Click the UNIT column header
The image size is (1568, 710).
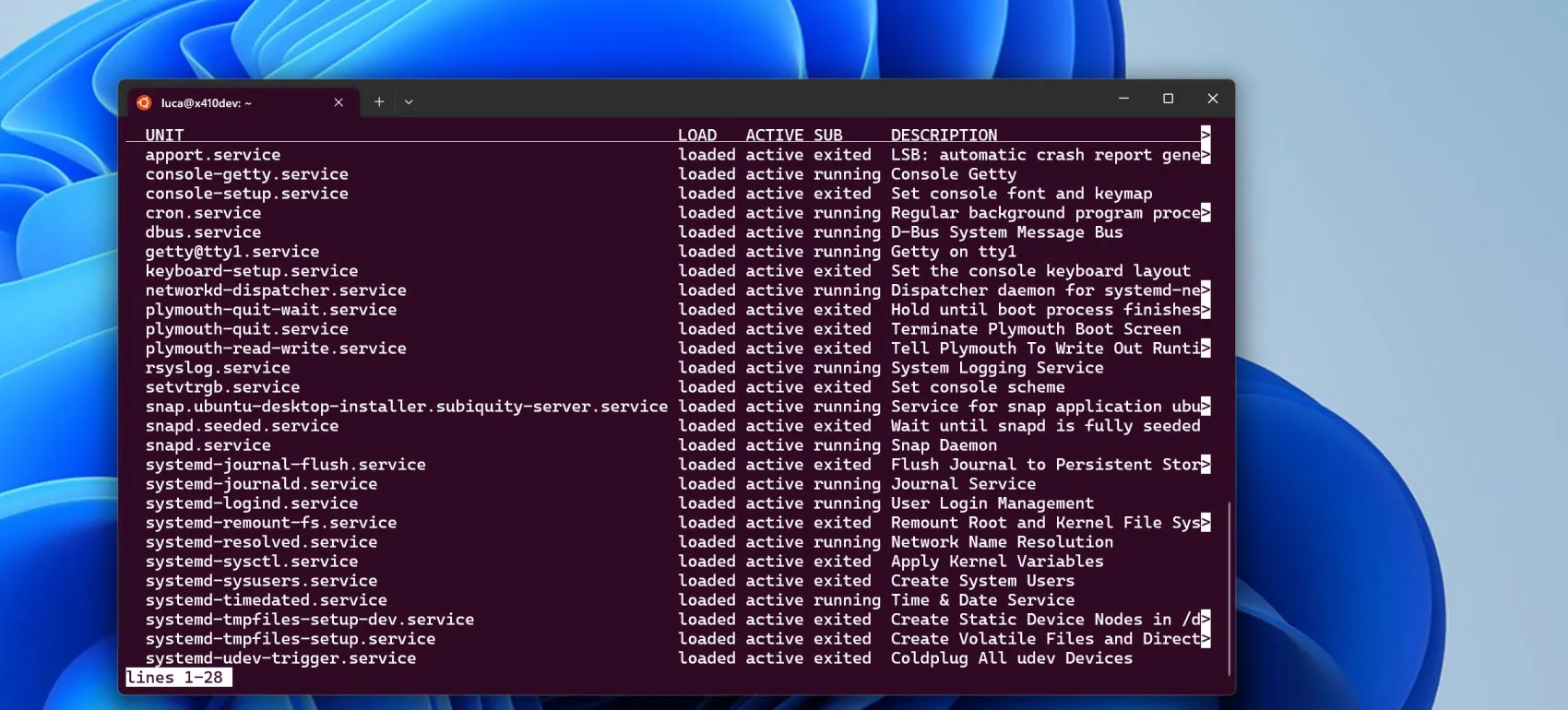pos(164,135)
